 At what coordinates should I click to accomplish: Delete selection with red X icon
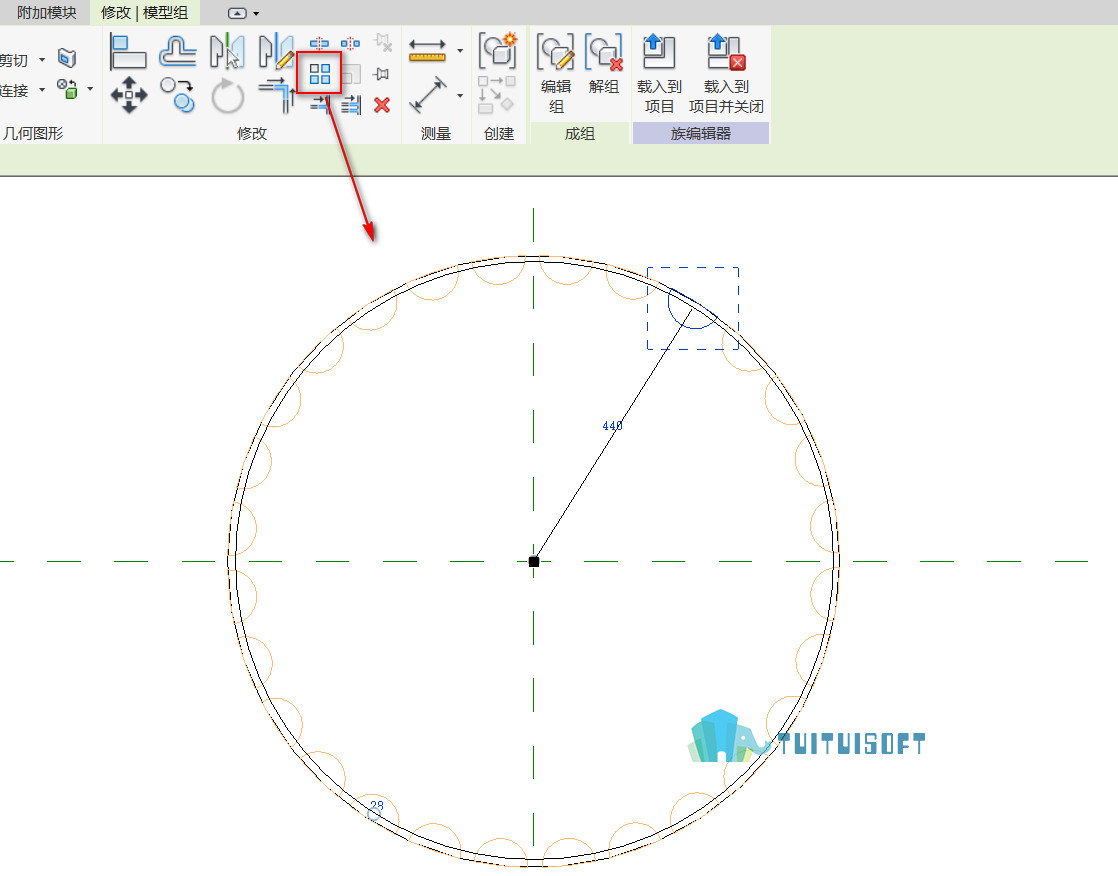coord(382,105)
